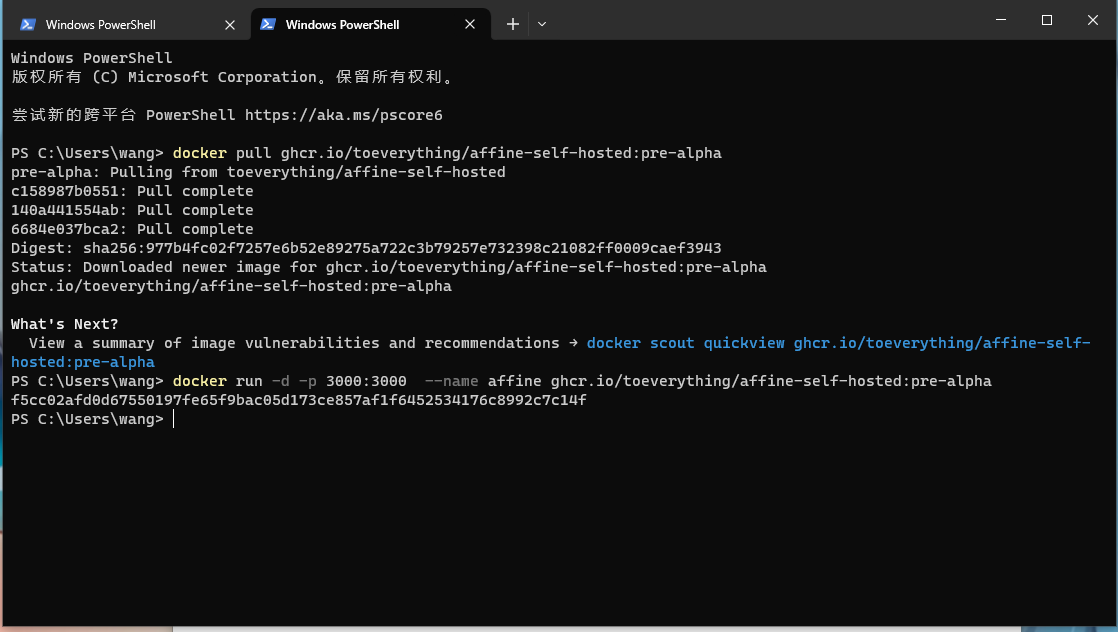1118x632 pixels.
Task: Click 'pre-alpha: Pulling from toeverything' line
Action: (x=258, y=172)
